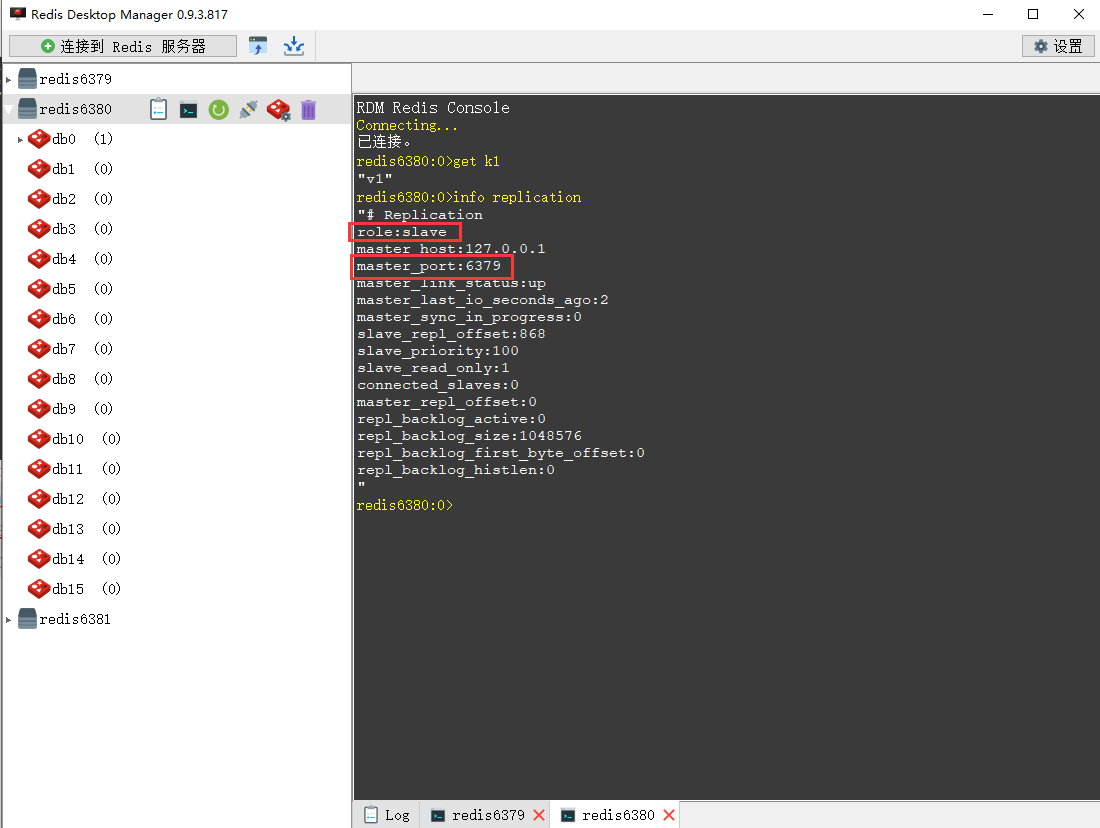
Task: Minimize the Redis Desktop Manager window
Action: (988, 14)
